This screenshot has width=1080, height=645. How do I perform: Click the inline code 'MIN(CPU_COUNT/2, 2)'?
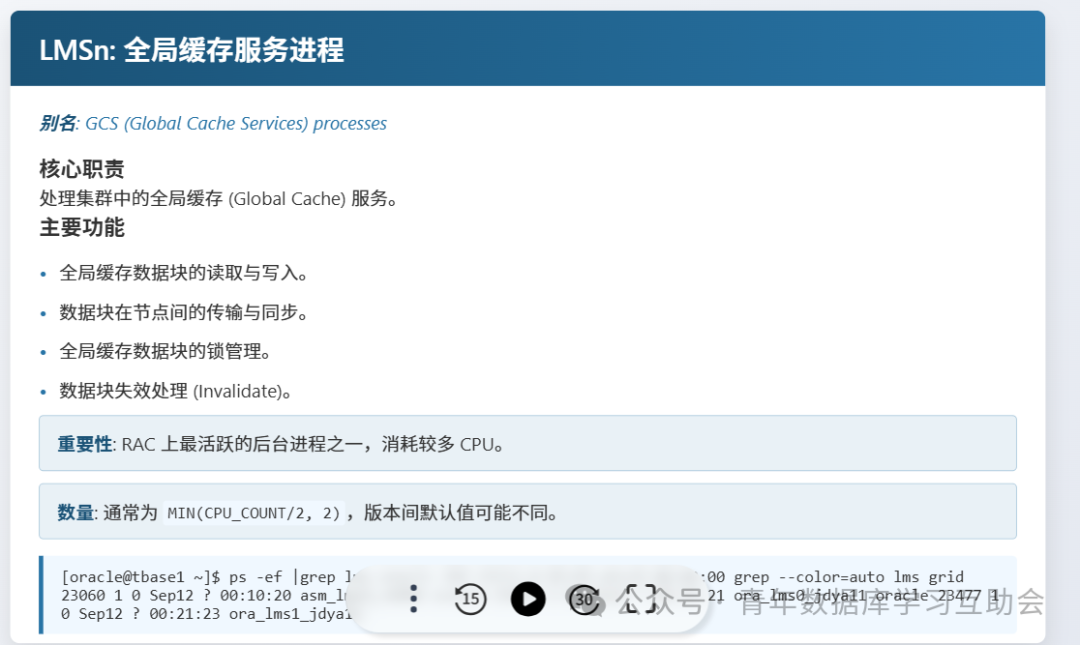(x=254, y=513)
